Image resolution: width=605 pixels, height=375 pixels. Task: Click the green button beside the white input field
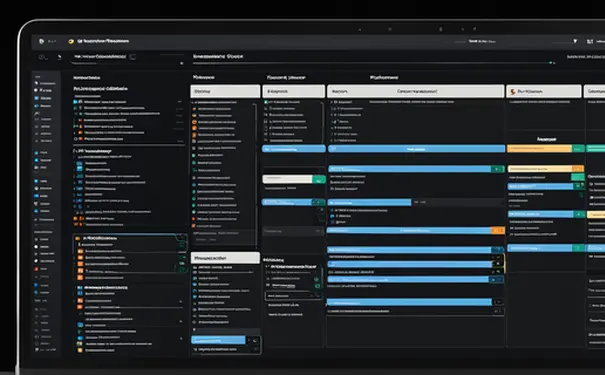[x=319, y=179]
